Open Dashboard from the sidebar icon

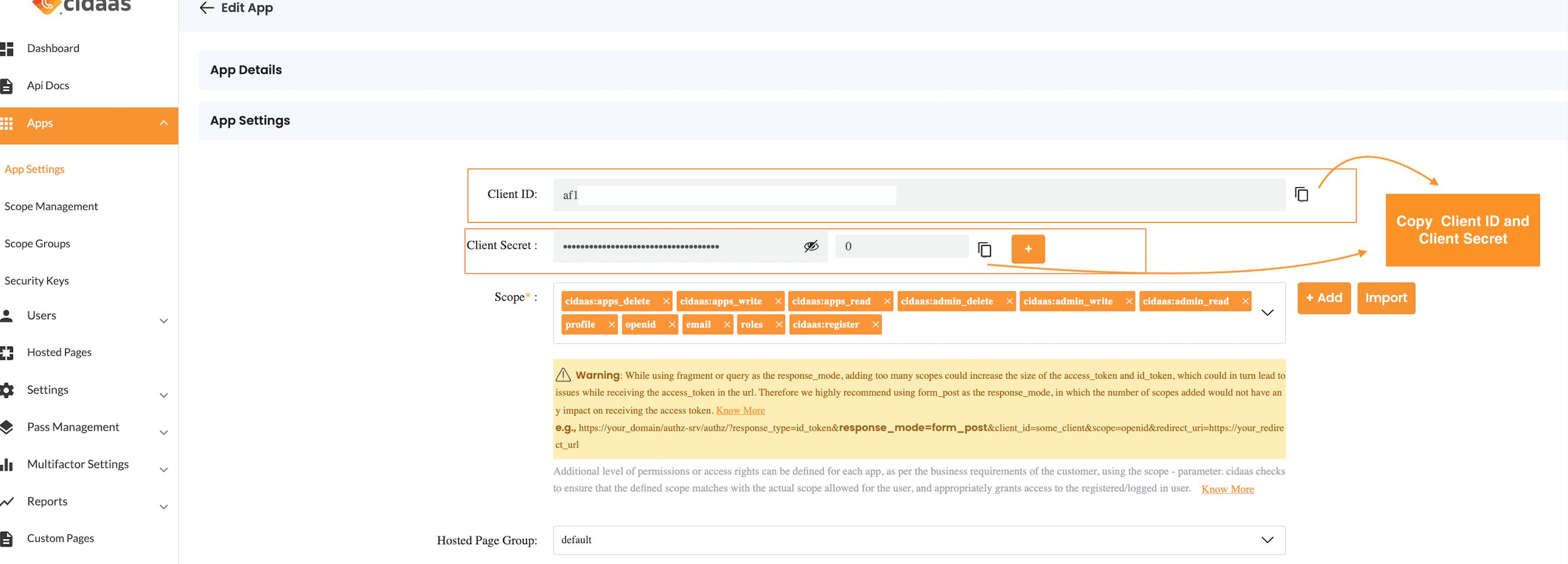[x=9, y=48]
